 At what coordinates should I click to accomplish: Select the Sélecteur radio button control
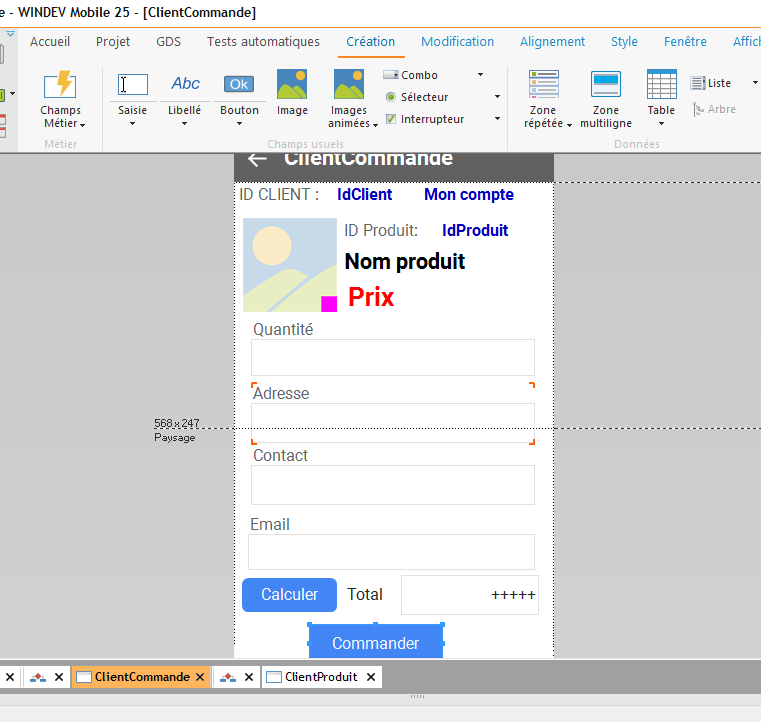coord(424,97)
